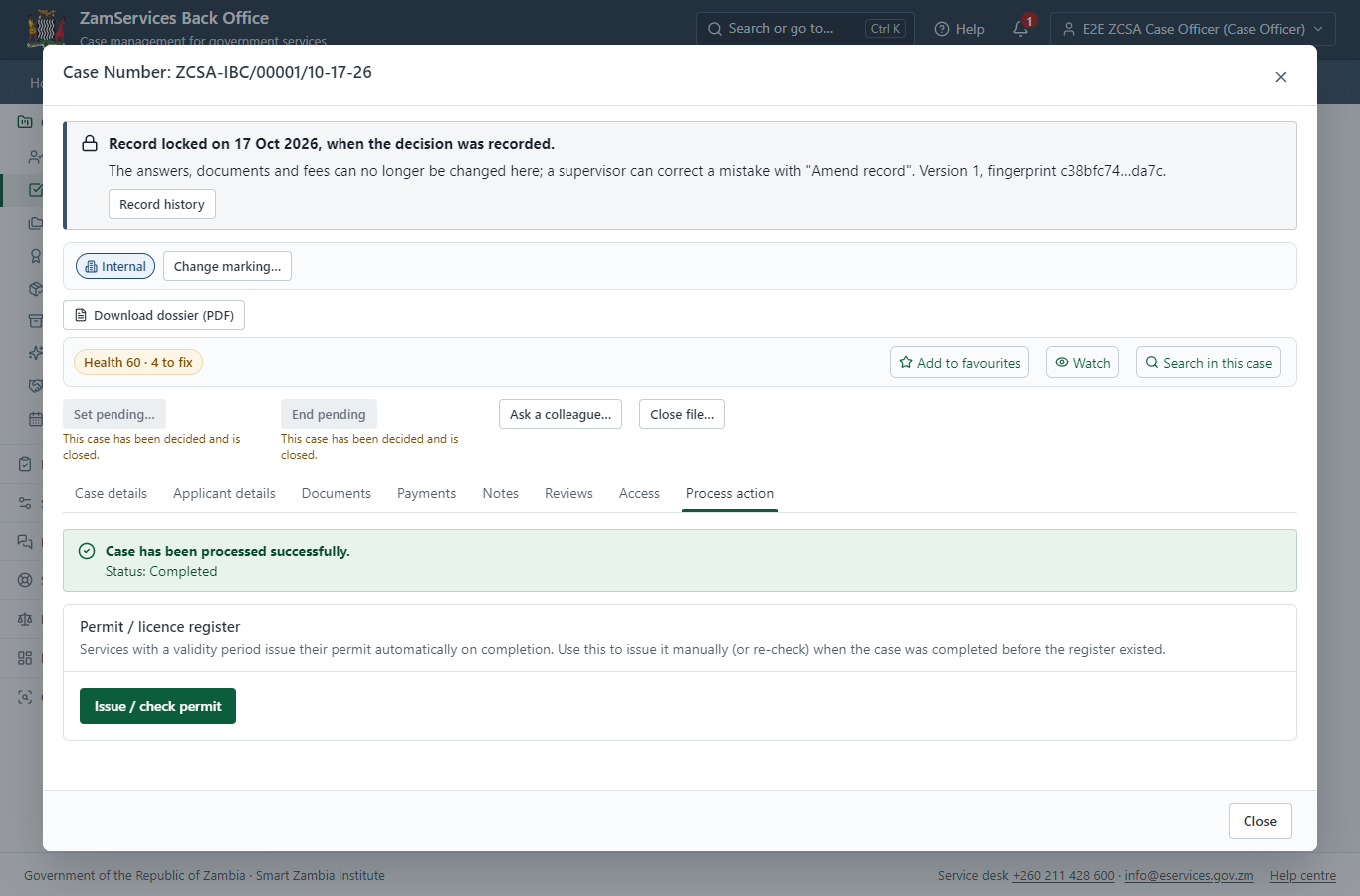This screenshot has width=1360, height=896.
Task: Switch to the Documents tab
Action: pos(337,493)
